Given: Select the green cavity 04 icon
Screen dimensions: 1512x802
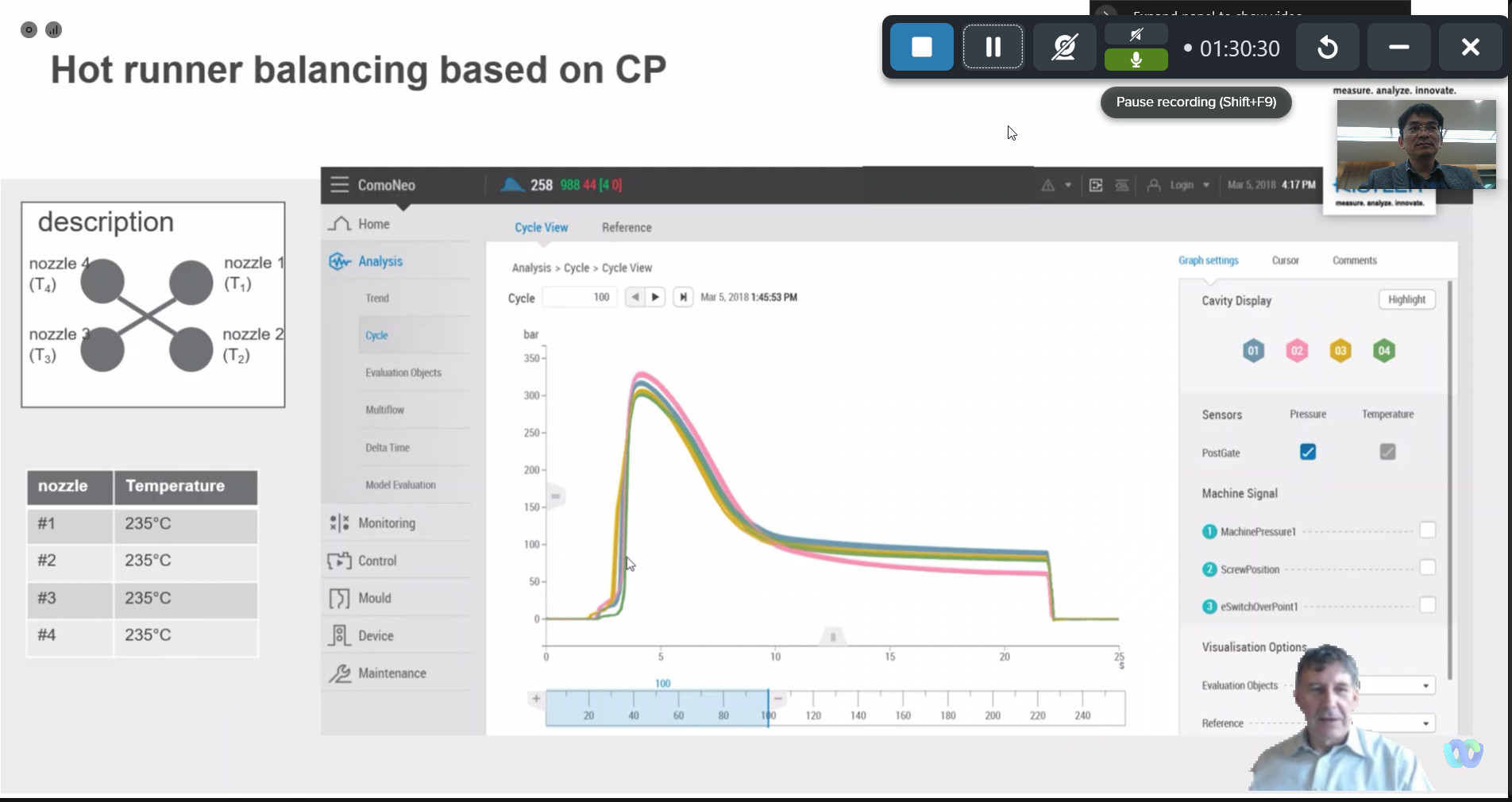Looking at the screenshot, I should pyautogui.click(x=1384, y=351).
